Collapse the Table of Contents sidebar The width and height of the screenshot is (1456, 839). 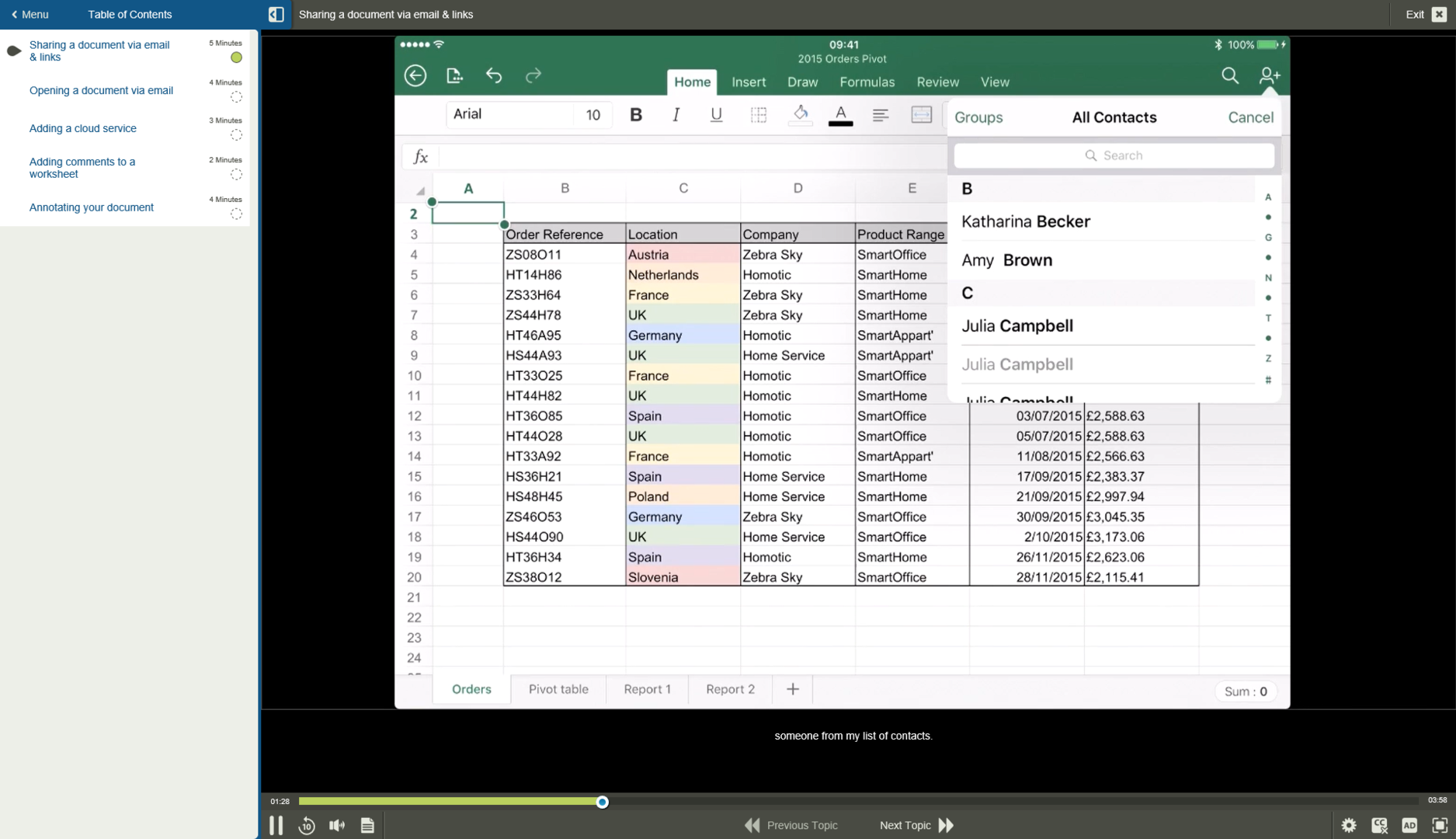coord(276,14)
